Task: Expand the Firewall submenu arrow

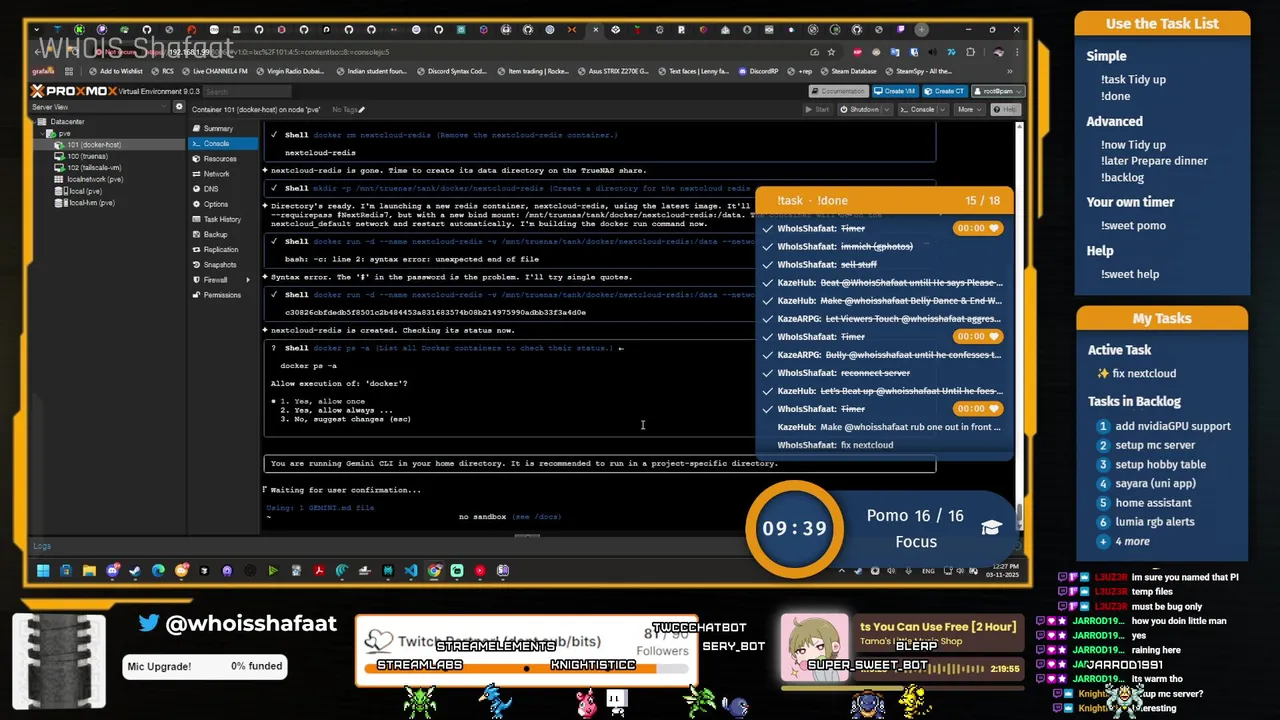Action: coord(248,280)
